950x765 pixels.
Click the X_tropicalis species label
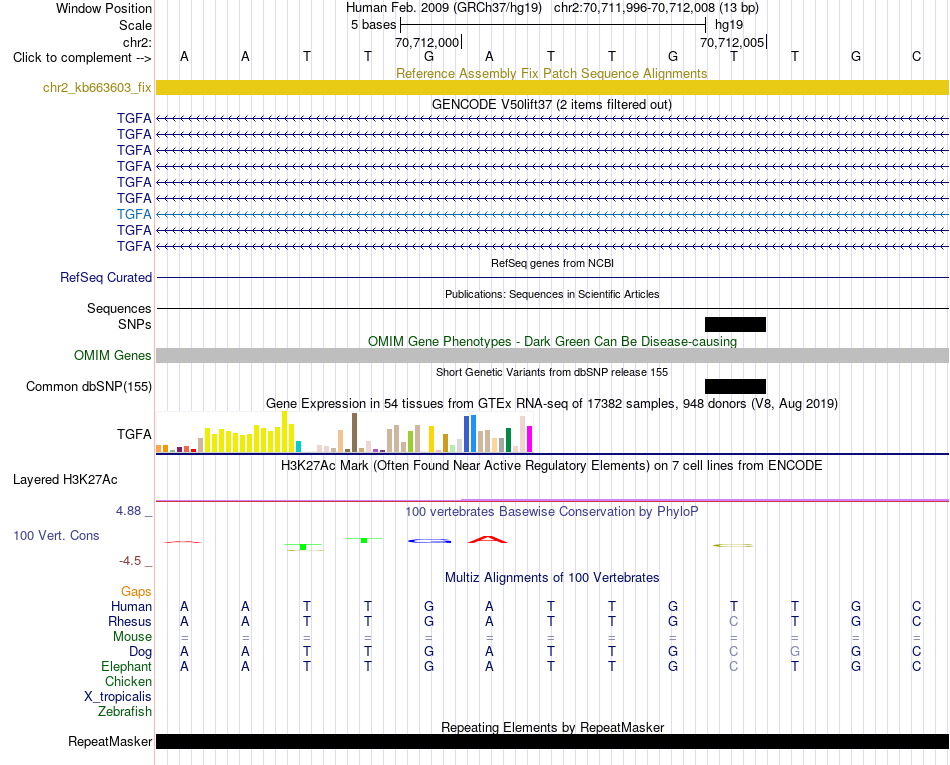118,697
